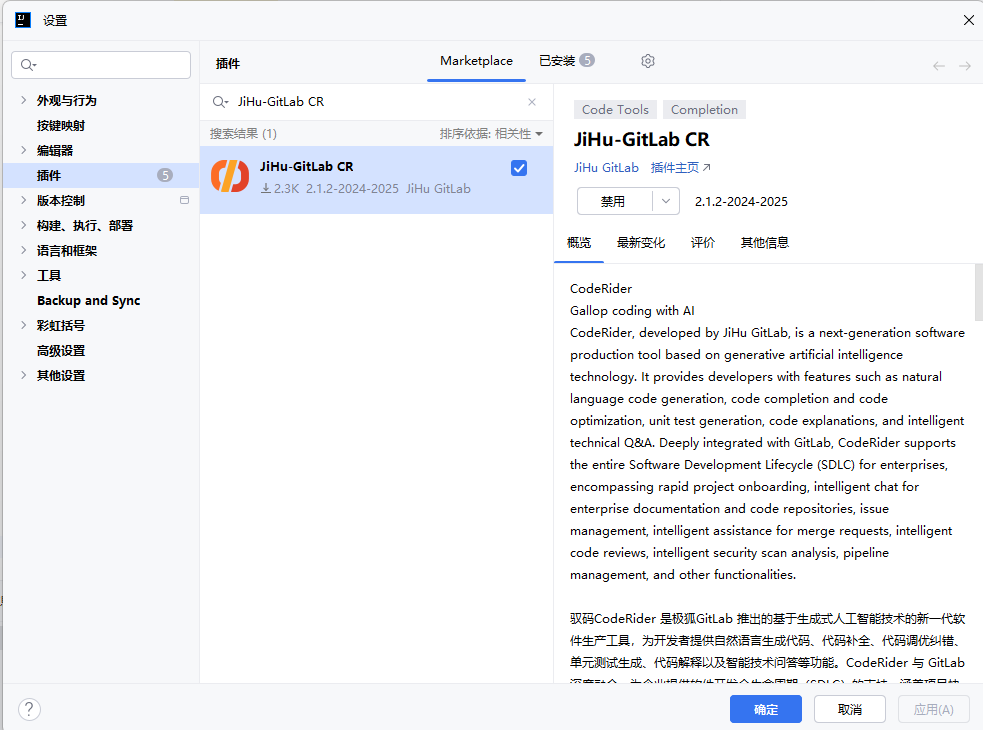Click the JiHu-GitLab CR plugin logo
This screenshot has width=983, height=730.
229,176
